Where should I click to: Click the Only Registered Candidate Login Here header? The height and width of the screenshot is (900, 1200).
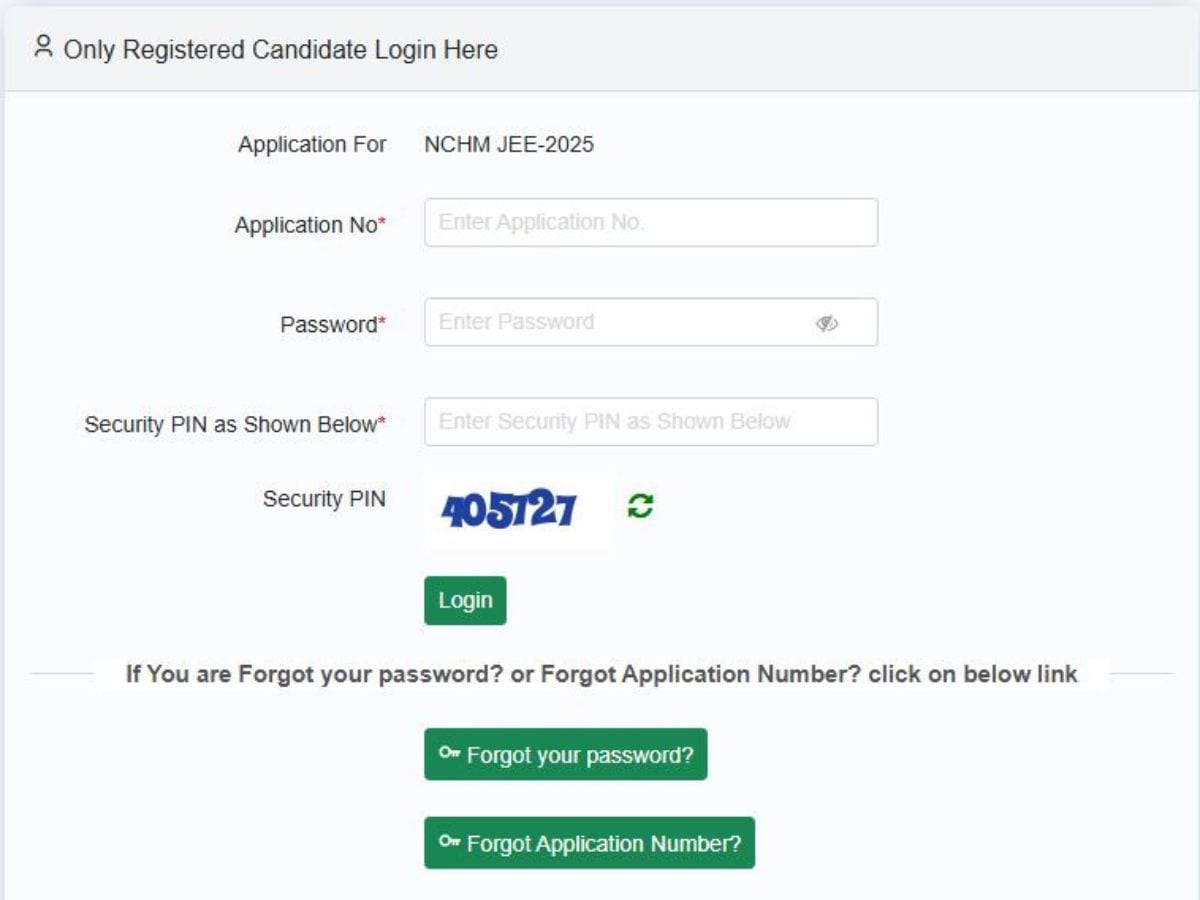[x=280, y=49]
